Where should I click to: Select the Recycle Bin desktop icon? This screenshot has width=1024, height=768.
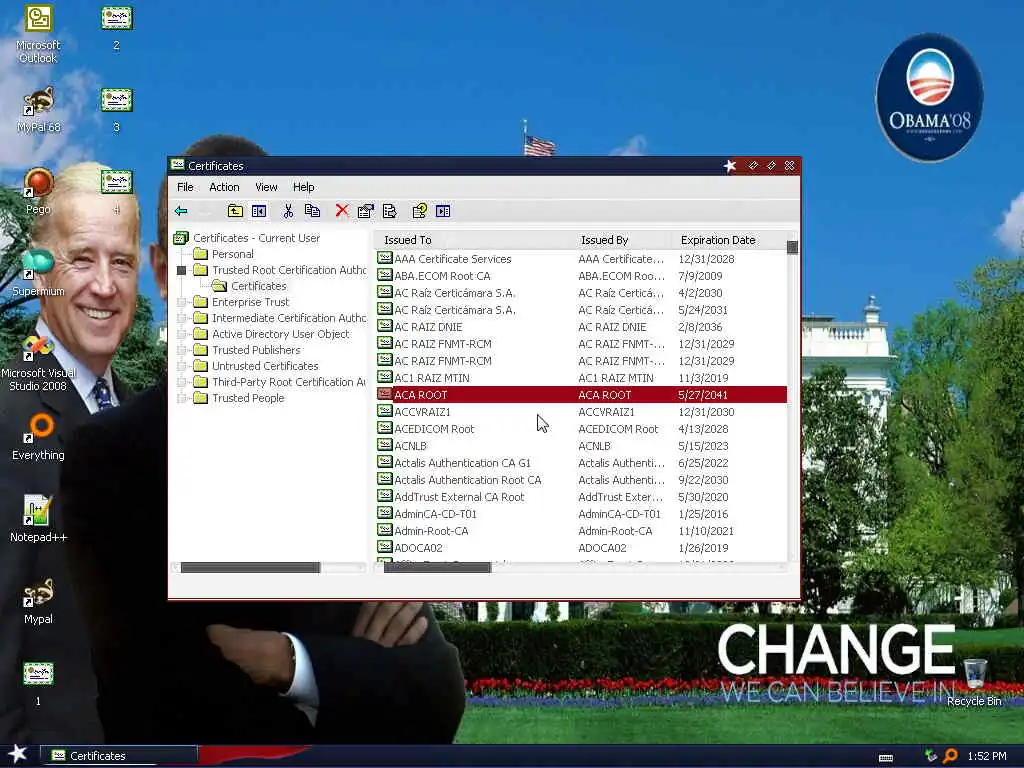[974, 683]
